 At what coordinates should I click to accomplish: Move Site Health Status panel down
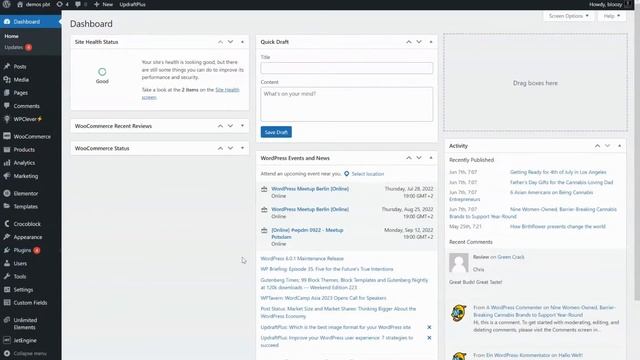pos(231,42)
